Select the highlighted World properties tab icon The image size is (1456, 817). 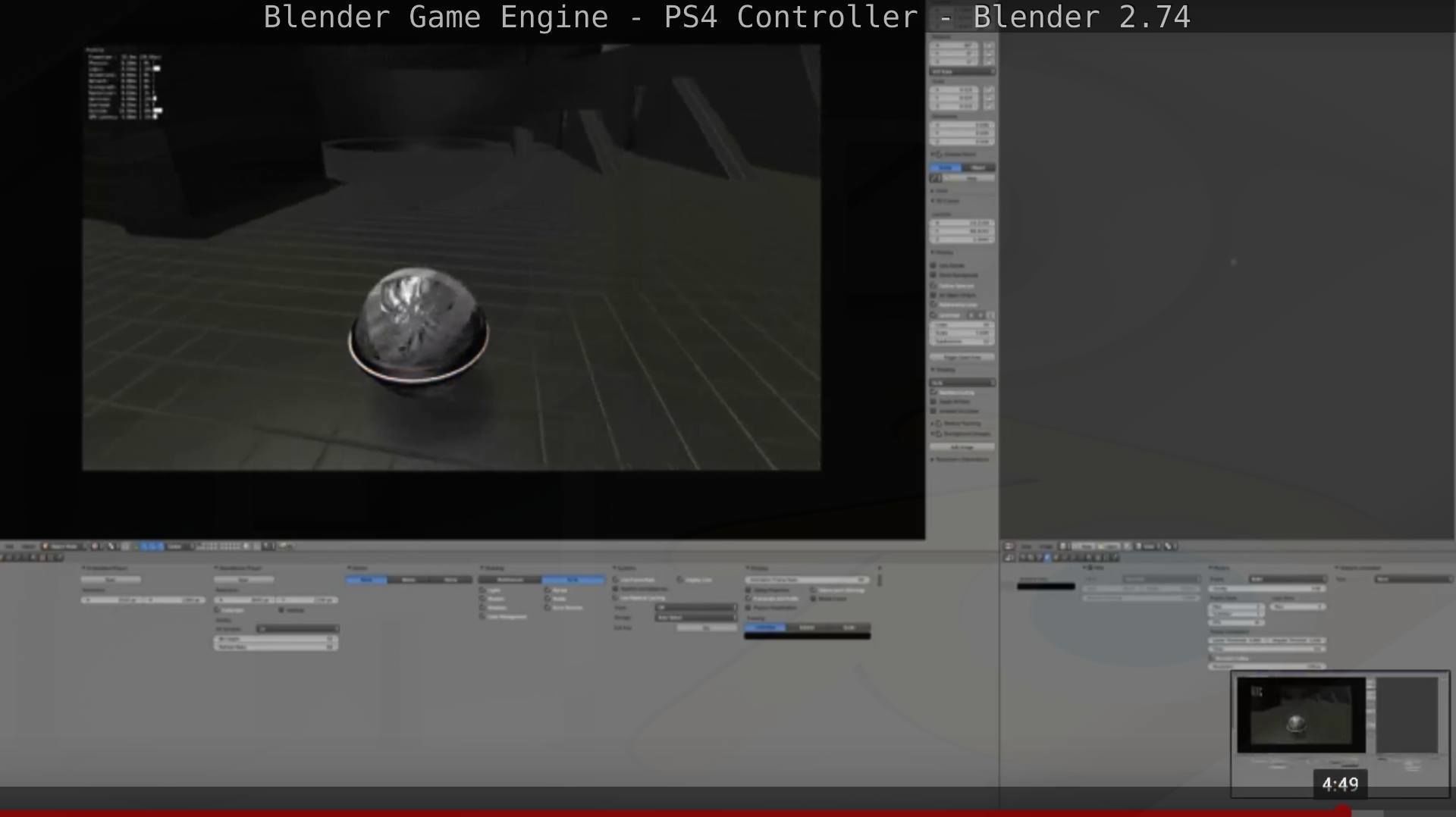pyautogui.click(x=1048, y=558)
